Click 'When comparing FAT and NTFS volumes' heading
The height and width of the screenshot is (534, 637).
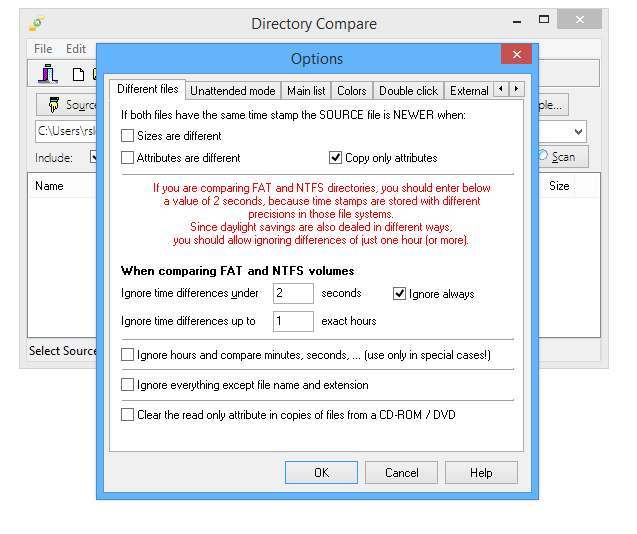coord(238,271)
